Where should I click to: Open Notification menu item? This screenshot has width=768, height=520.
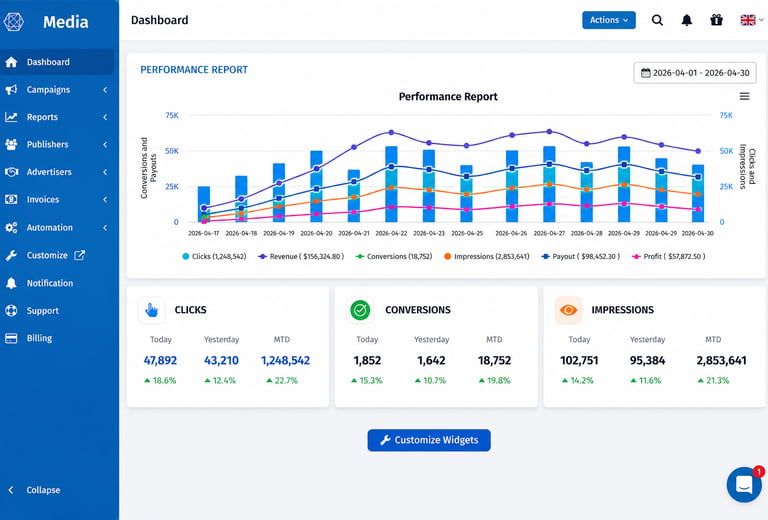[57, 283]
